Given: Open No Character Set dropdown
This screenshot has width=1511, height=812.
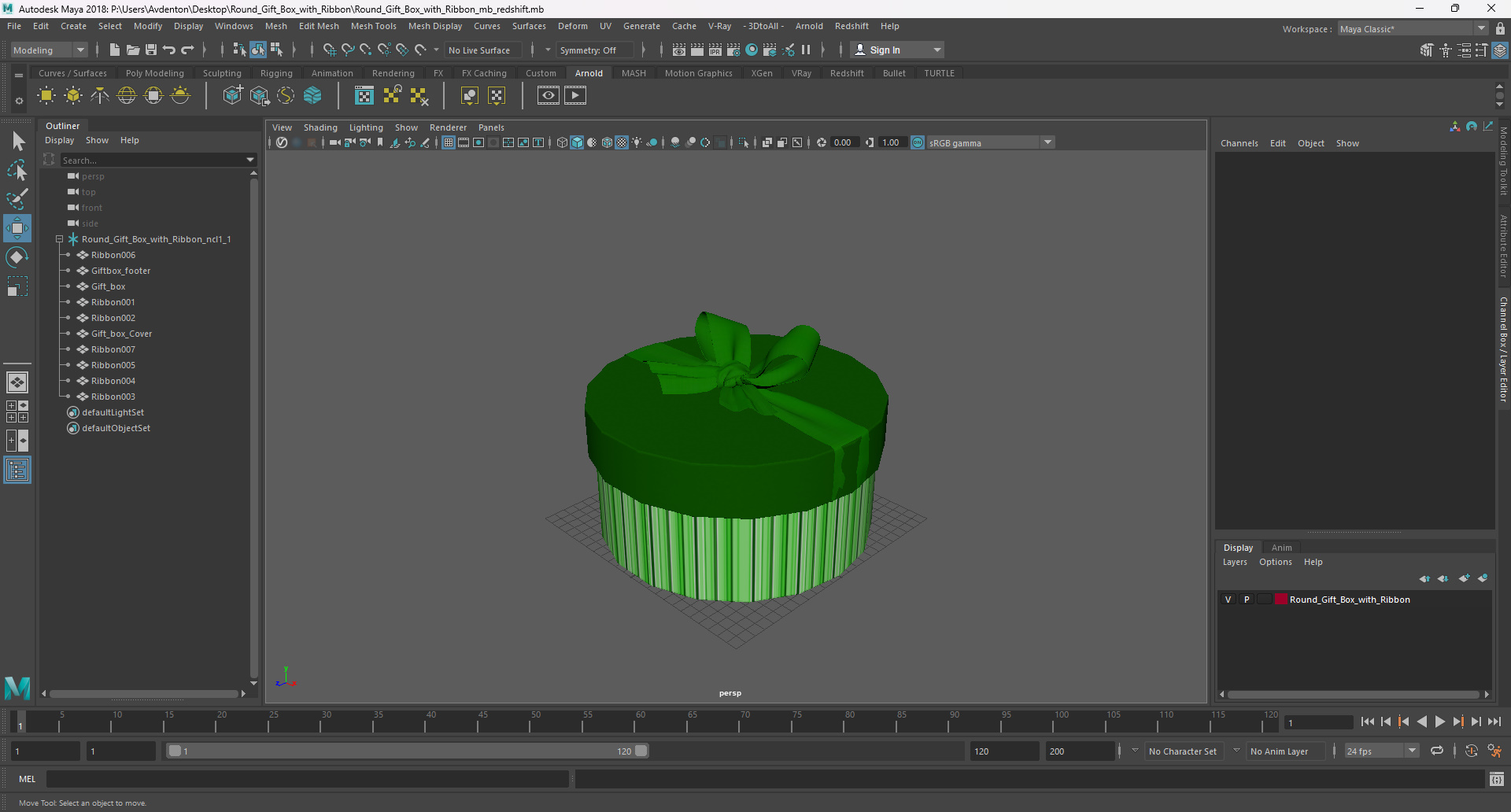Looking at the screenshot, I should pyautogui.click(x=1182, y=751).
